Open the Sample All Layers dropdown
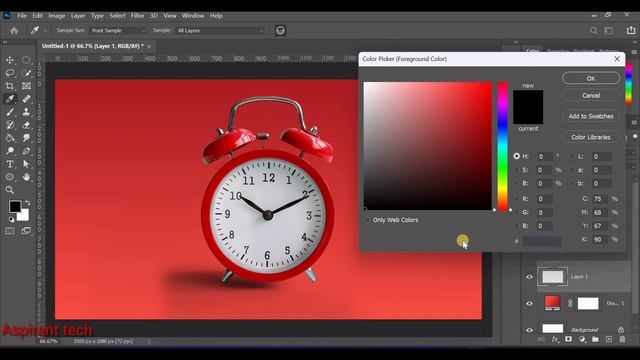Viewport: 640px width, 360px height. (220, 31)
